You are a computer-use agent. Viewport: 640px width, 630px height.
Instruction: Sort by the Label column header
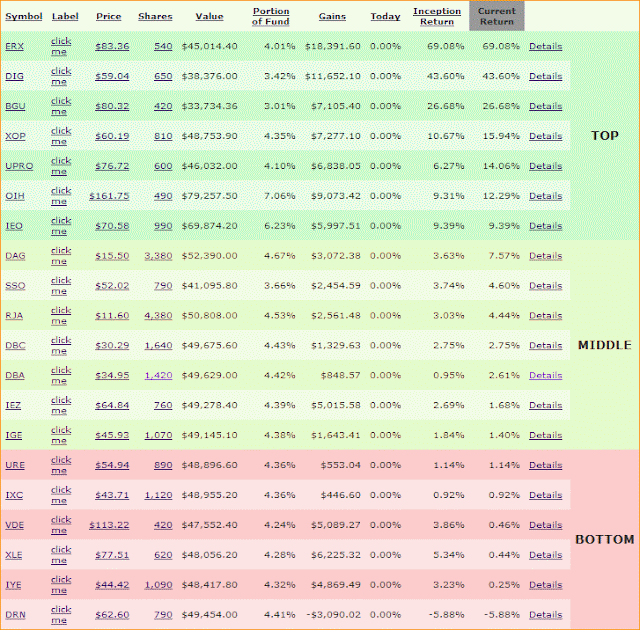point(65,16)
